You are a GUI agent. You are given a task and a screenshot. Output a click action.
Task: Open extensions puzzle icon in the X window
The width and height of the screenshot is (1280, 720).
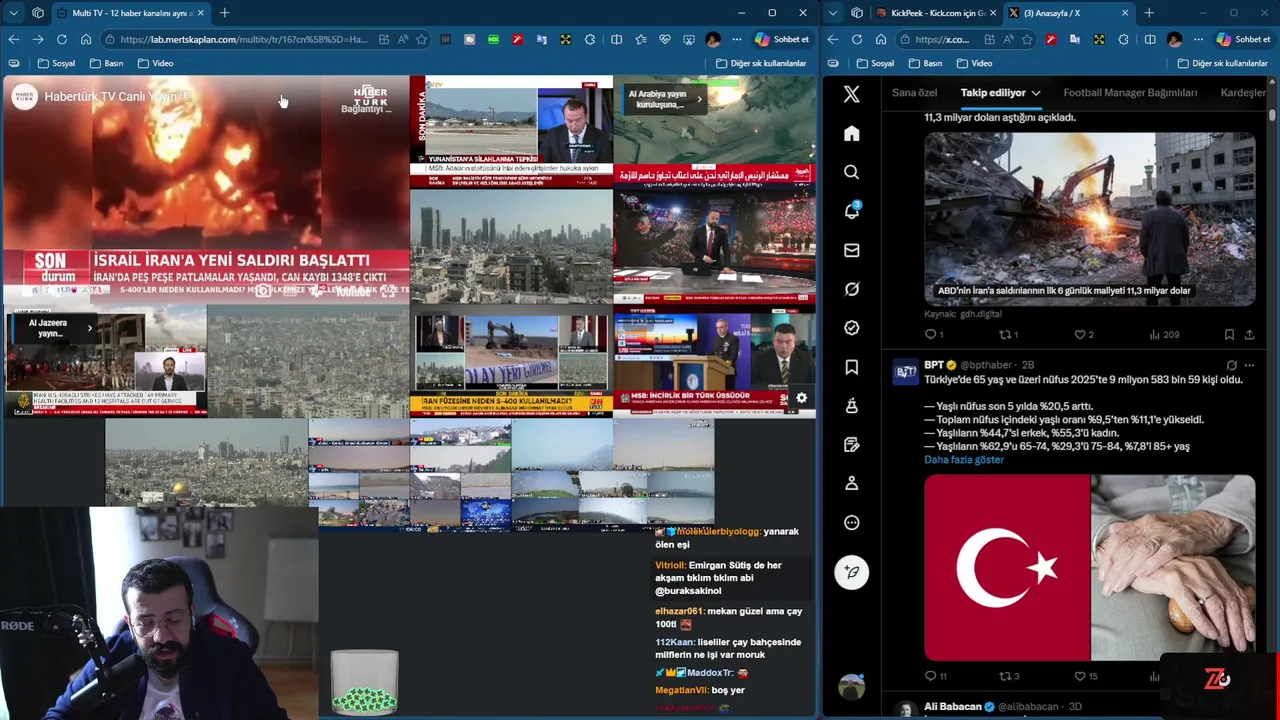click(x=1123, y=39)
